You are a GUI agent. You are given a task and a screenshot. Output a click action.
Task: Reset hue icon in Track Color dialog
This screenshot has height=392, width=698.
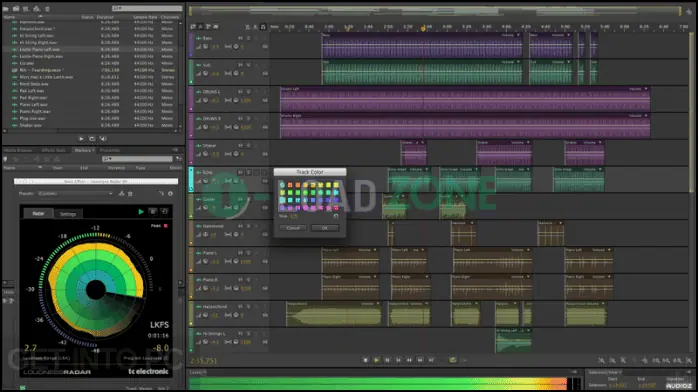336,216
